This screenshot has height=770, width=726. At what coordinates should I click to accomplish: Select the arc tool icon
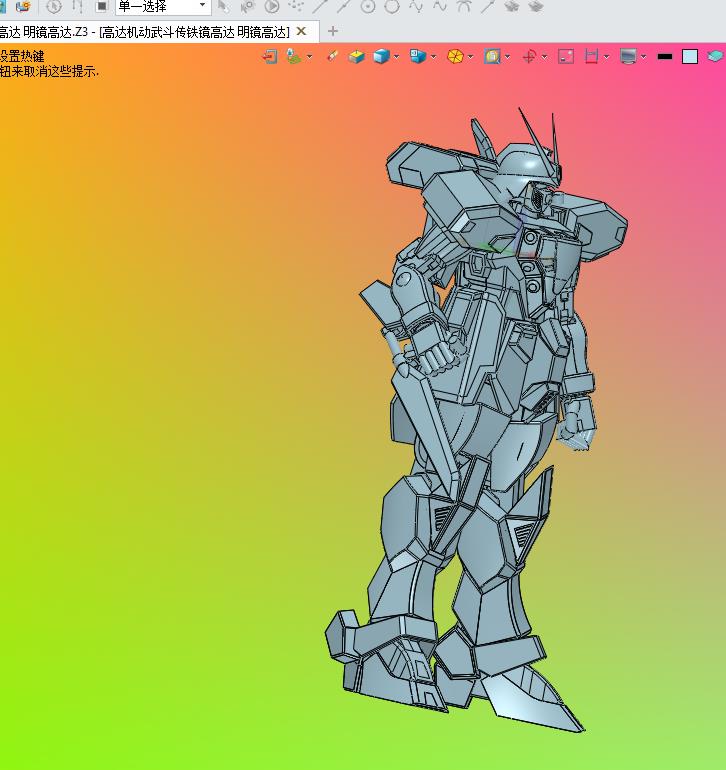(x=464, y=6)
